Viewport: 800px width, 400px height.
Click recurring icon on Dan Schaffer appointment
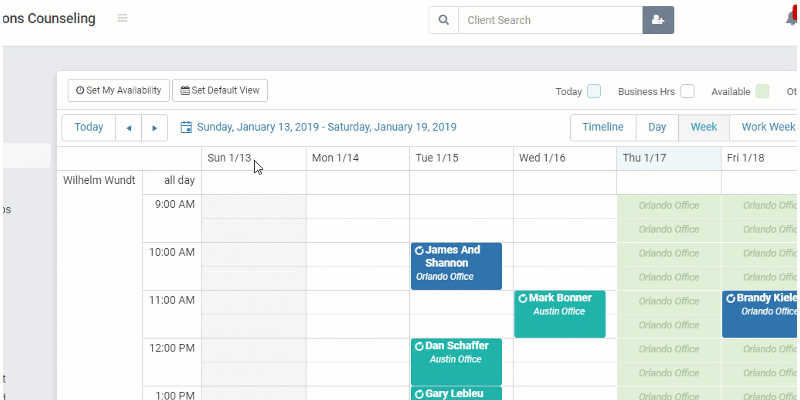coord(419,346)
